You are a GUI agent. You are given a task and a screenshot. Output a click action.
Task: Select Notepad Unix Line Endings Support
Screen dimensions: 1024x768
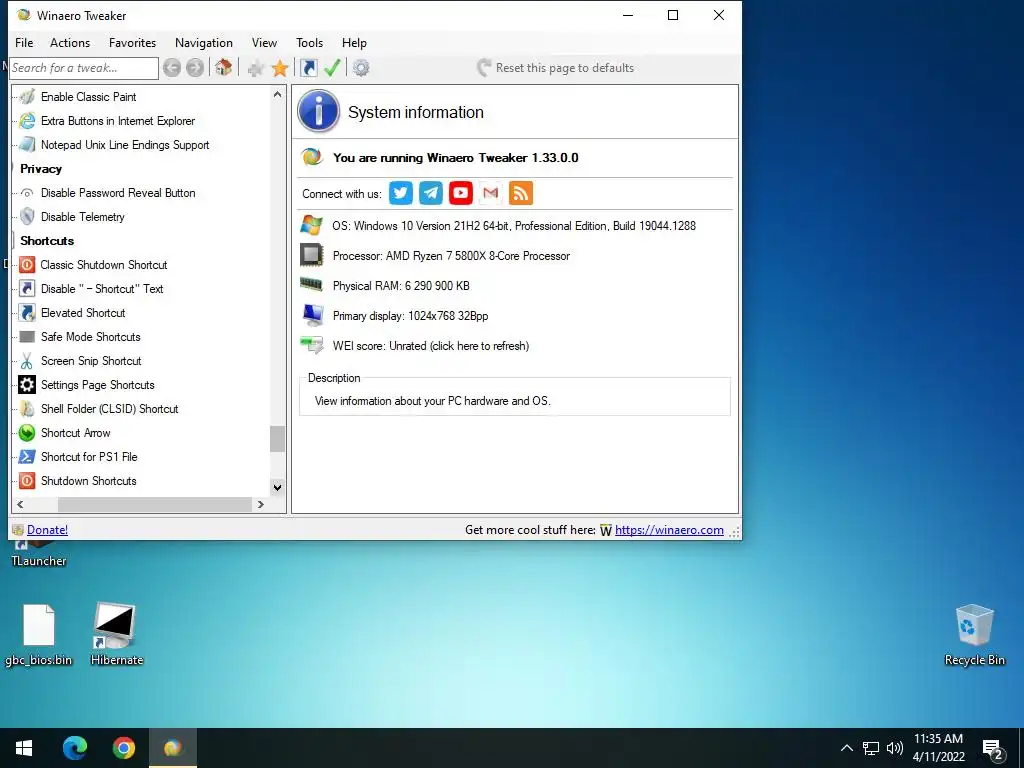coord(125,144)
